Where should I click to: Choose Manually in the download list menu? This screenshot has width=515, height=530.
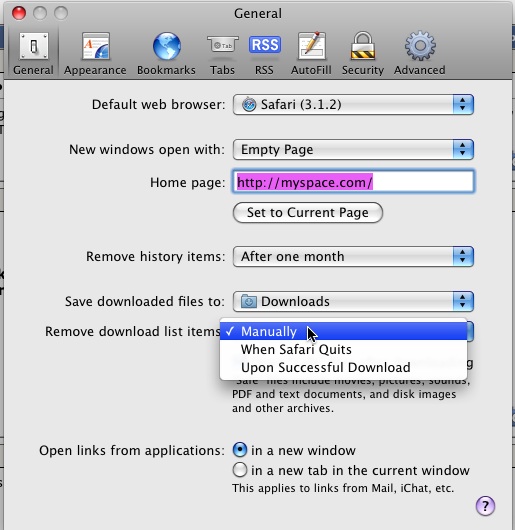tap(343, 331)
